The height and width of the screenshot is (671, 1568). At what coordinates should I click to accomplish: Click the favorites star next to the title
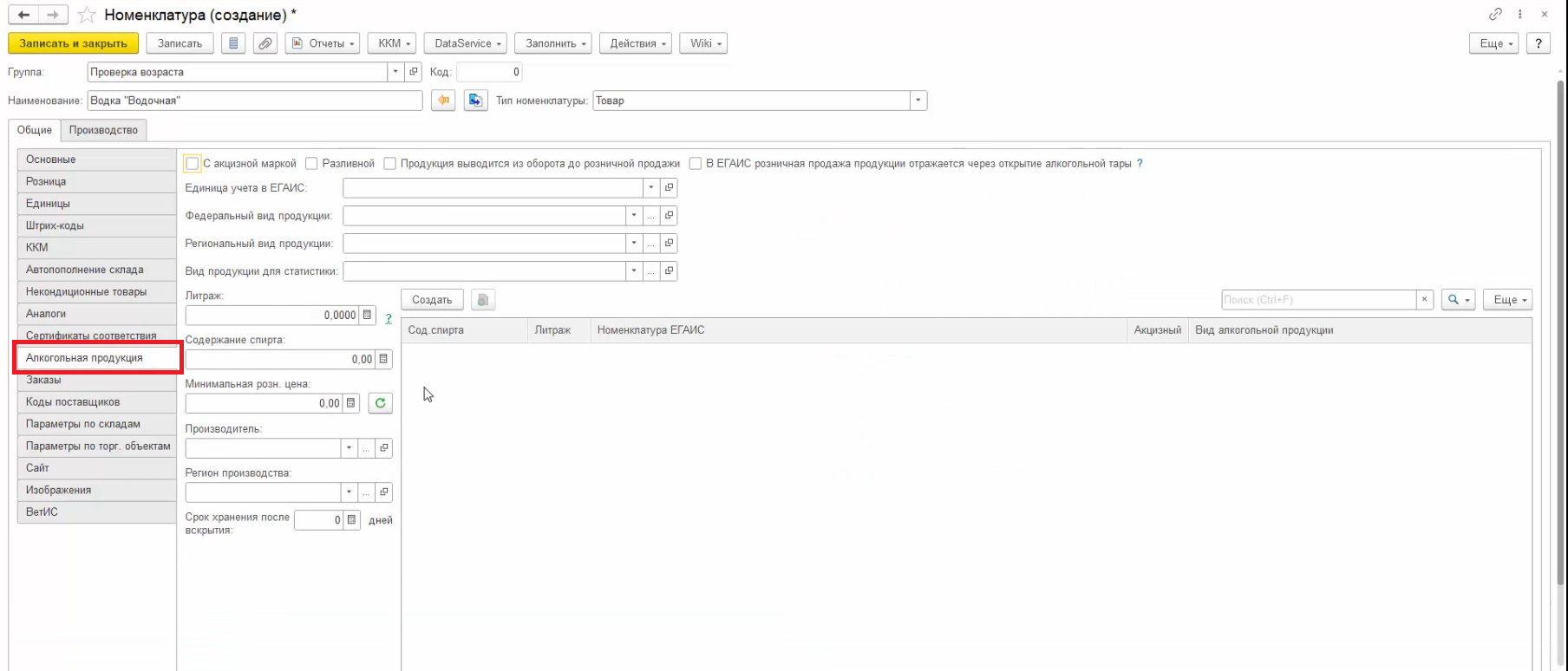[x=87, y=15]
